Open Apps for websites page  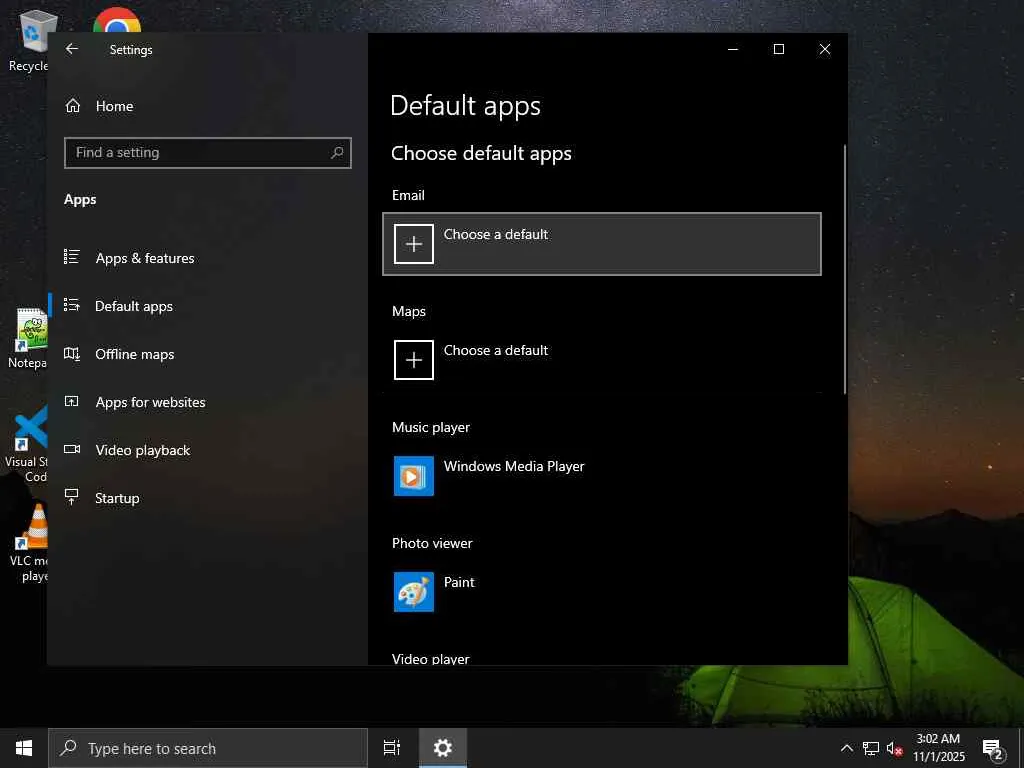[x=208, y=402]
